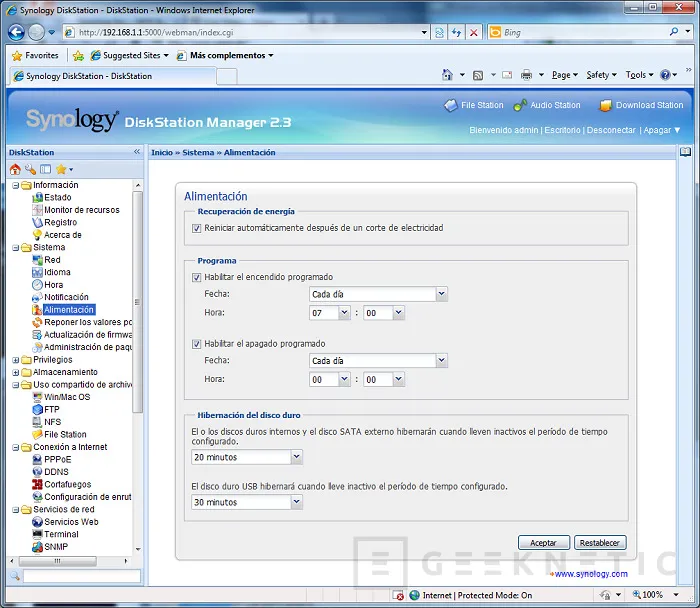The image size is (700, 608).
Task: Open the Safety menu
Action: coord(601,75)
